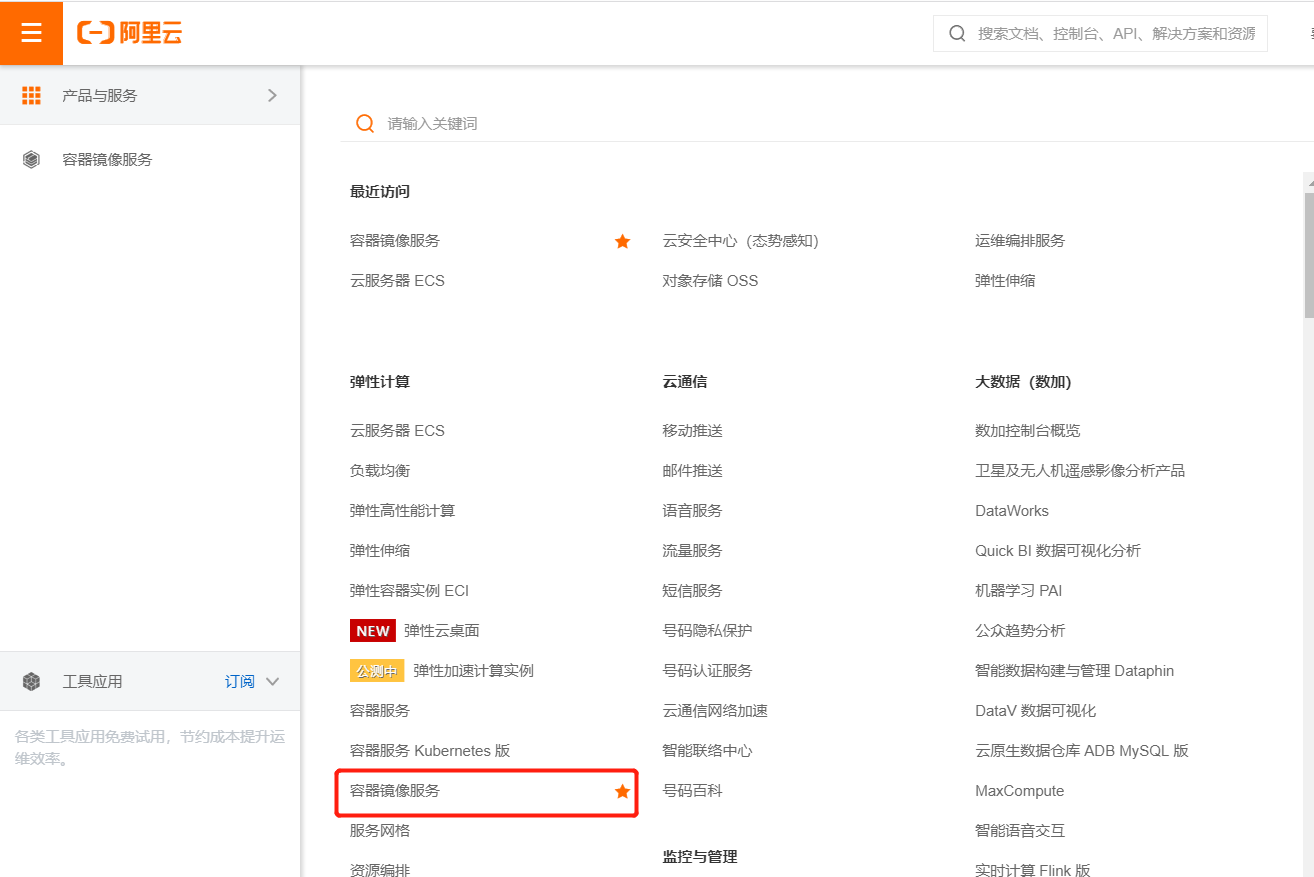Toggle star on 容器镜像服务 in 弹性计算
Screen dimensions: 1314x877
click(622, 791)
